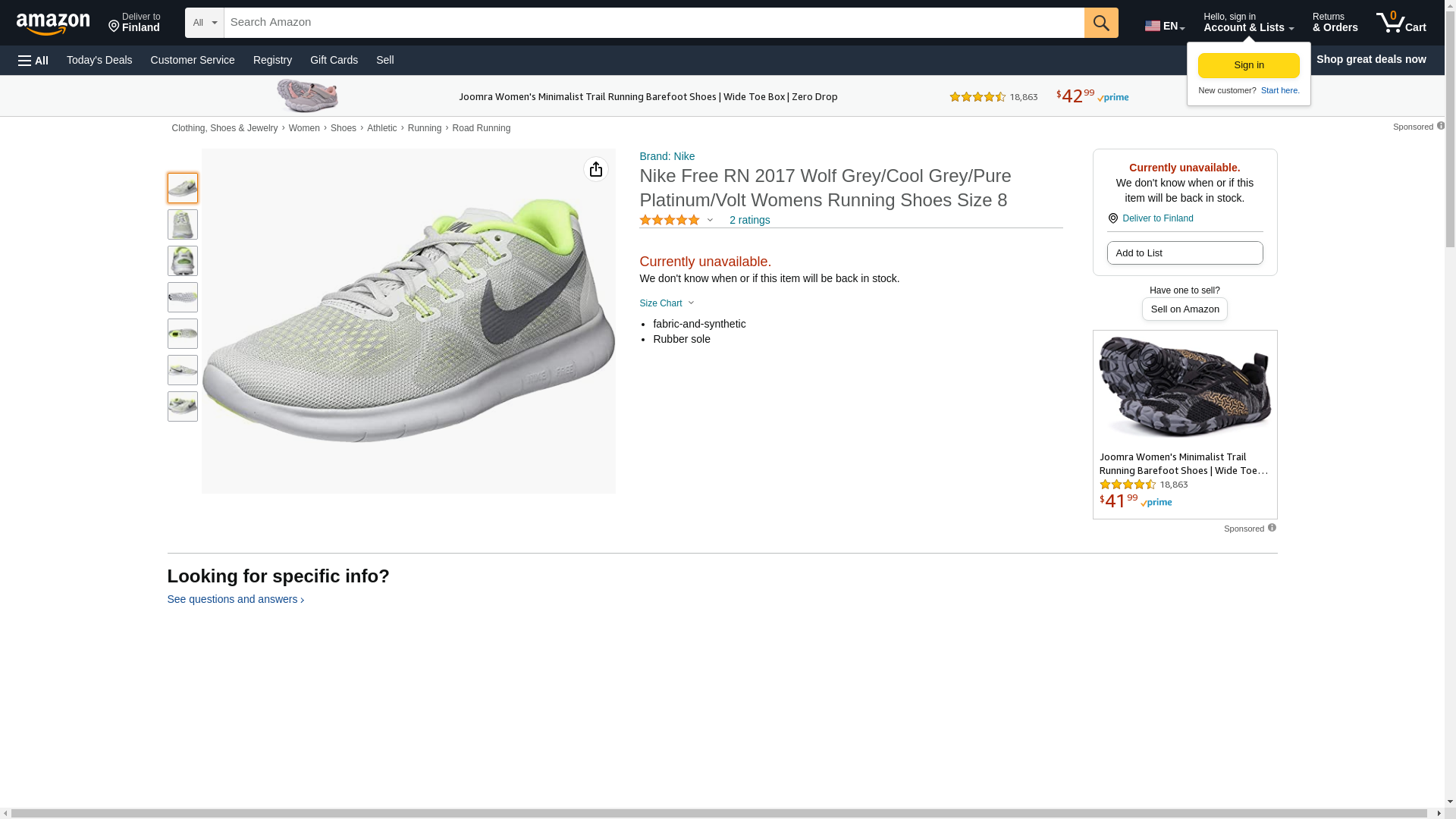
Task: Click the Sell on Amazon button
Action: [1185, 309]
